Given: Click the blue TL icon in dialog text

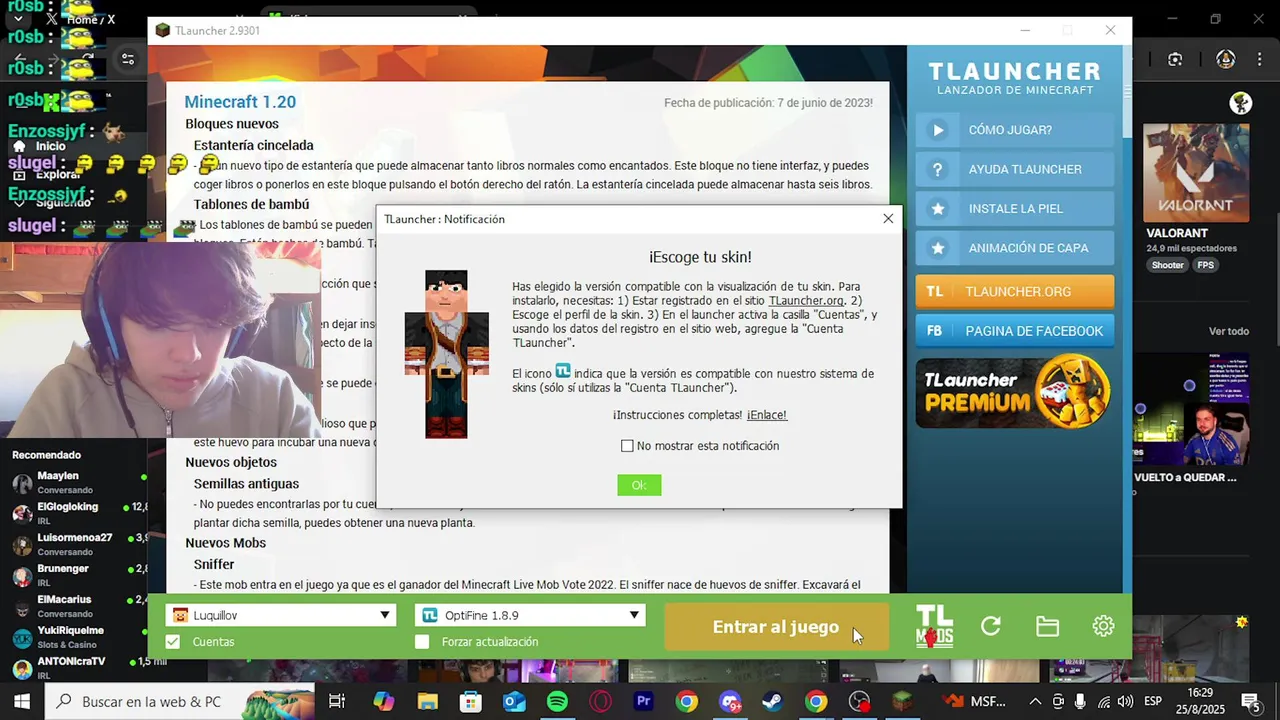Looking at the screenshot, I should pyautogui.click(x=563, y=371).
